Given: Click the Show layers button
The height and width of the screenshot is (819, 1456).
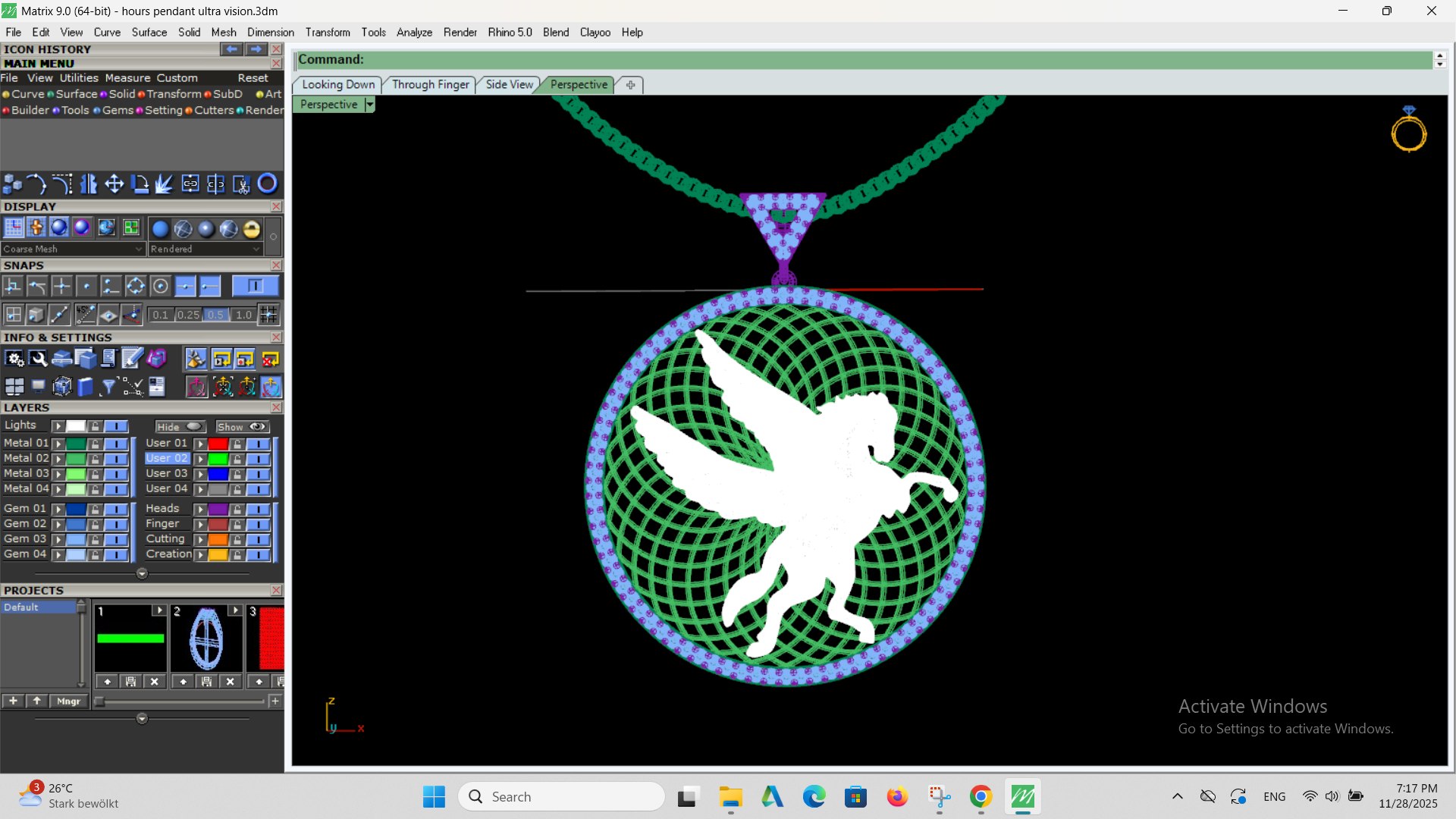Looking at the screenshot, I should click(x=242, y=427).
